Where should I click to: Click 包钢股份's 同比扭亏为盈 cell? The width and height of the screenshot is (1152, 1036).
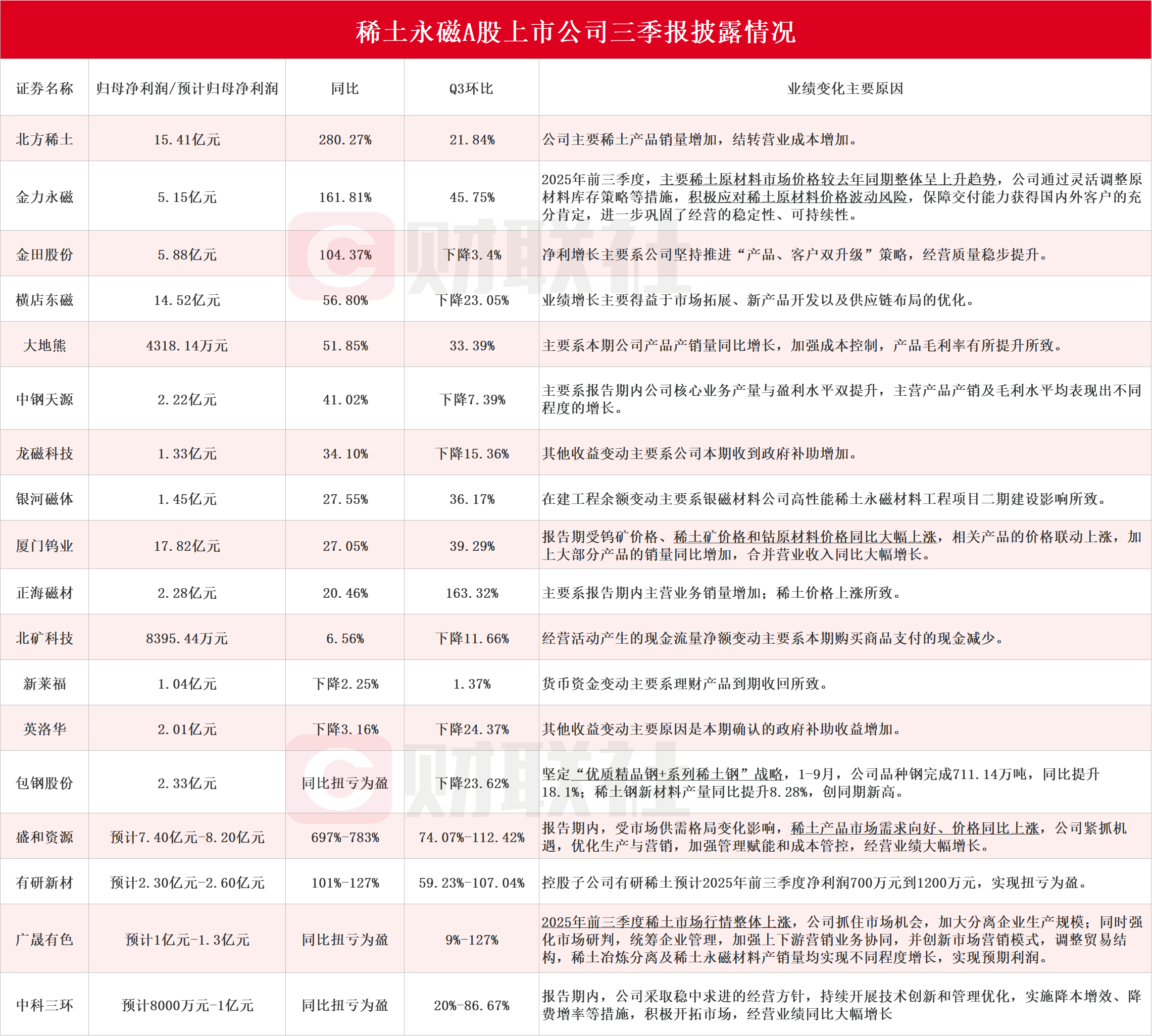pyautogui.click(x=345, y=783)
